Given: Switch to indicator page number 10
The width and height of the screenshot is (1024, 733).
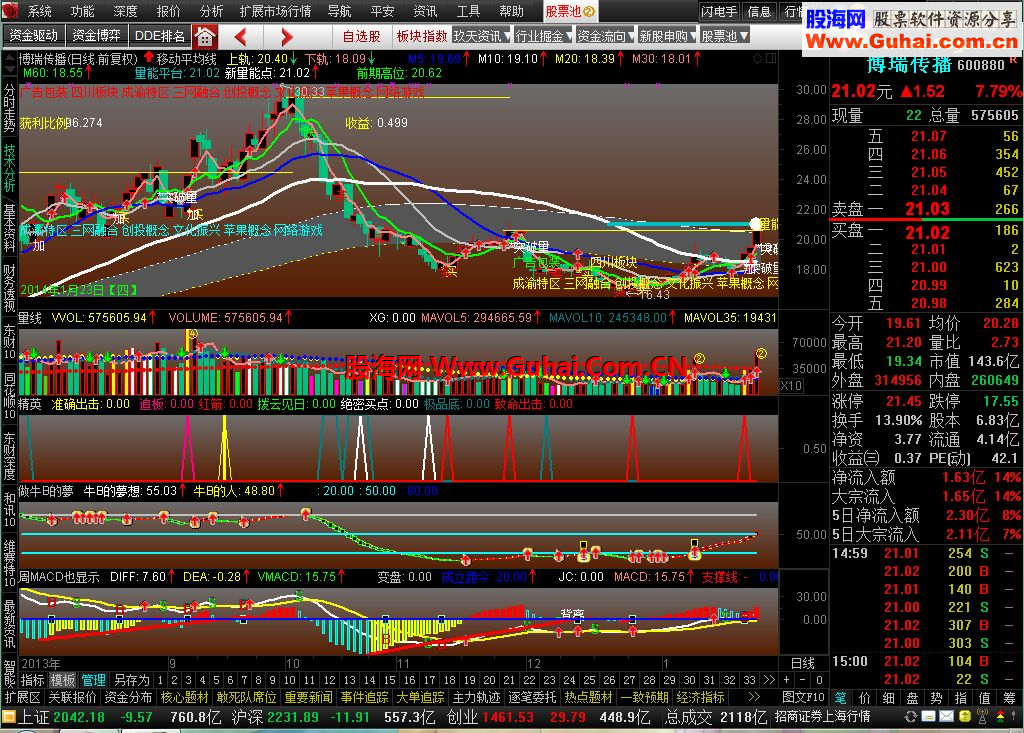Looking at the screenshot, I should [x=290, y=680].
